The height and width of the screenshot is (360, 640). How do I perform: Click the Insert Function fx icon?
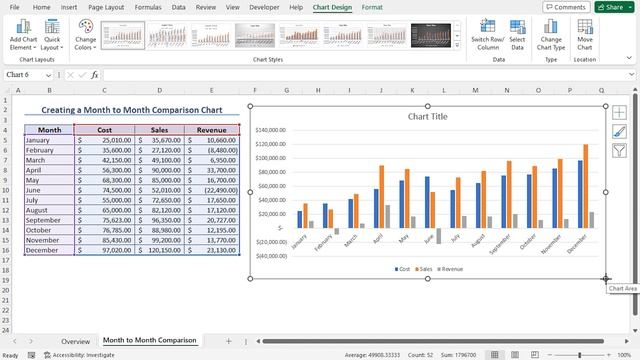[x=95, y=75]
